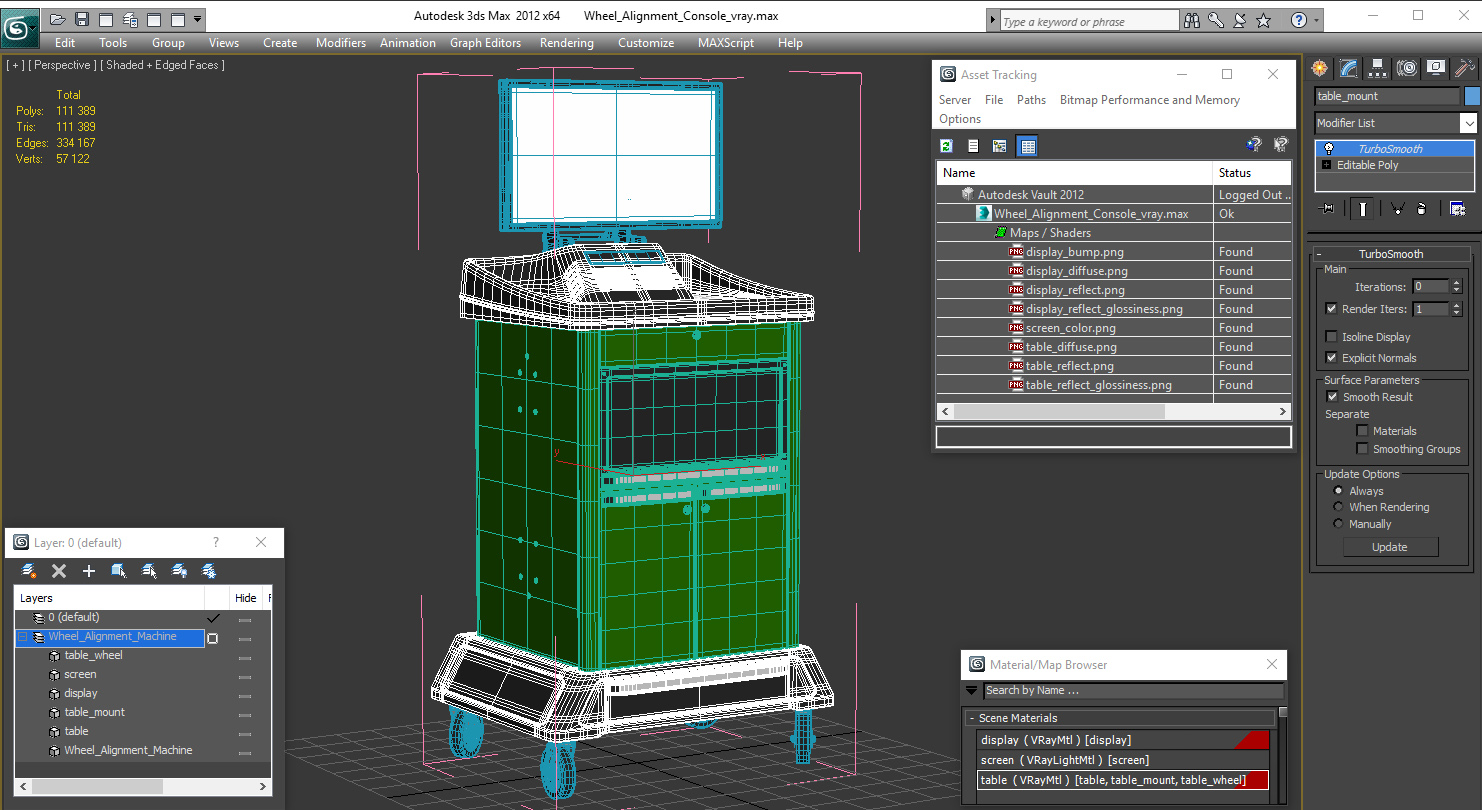Select the Always update option

click(x=1338, y=491)
